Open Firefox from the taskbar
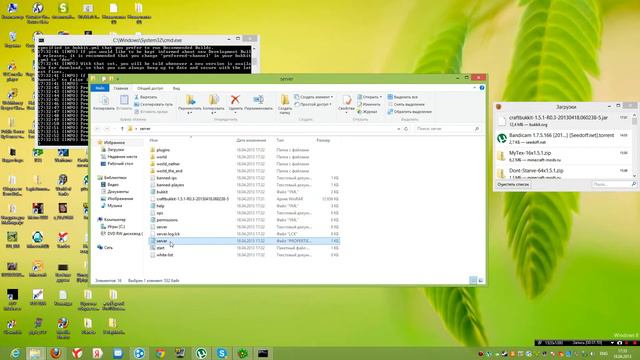Screen dimensions: 640x360 point(56,353)
